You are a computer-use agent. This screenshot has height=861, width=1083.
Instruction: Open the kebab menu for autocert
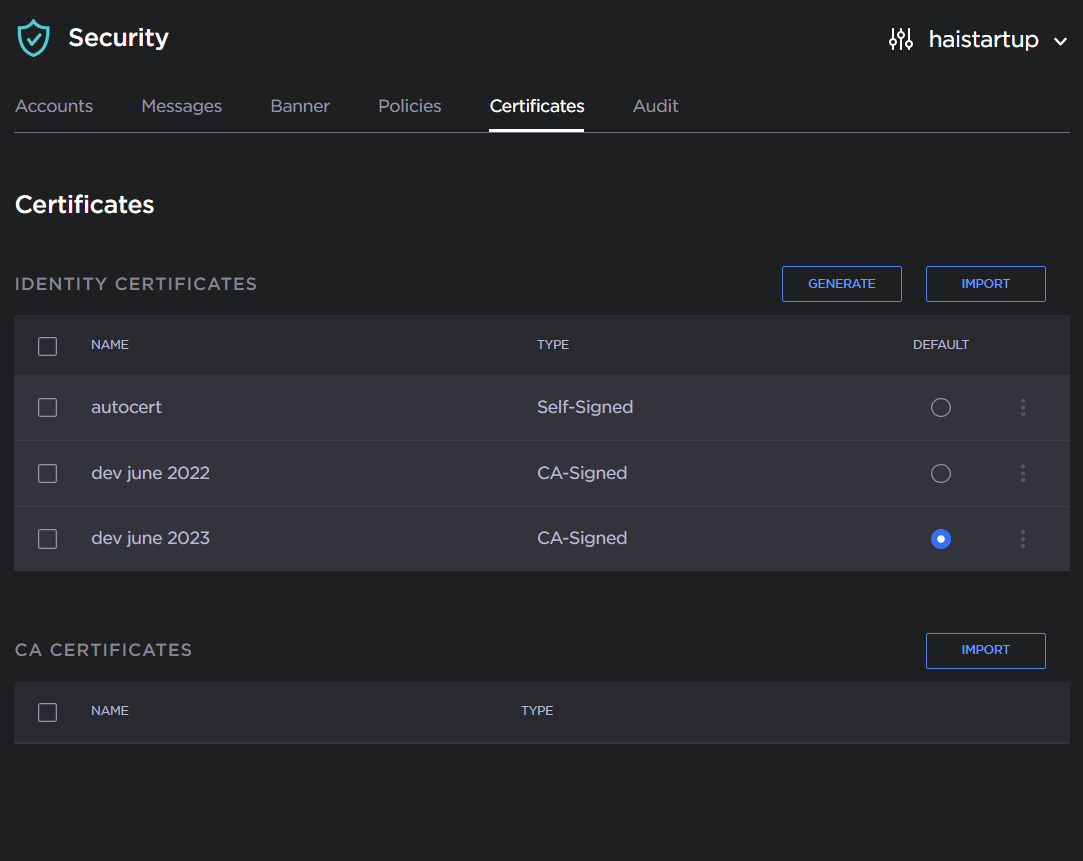click(x=1022, y=407)
